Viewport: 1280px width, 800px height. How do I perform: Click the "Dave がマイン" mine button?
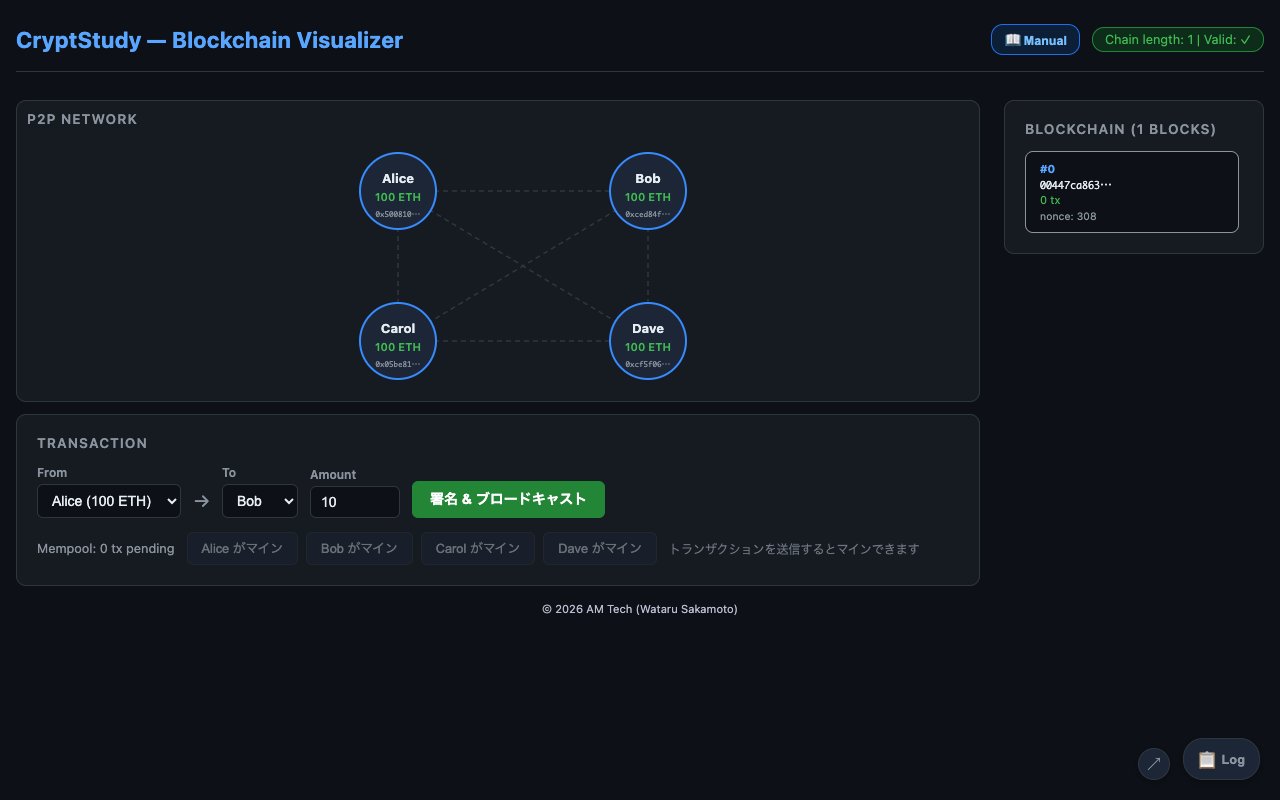click(599, 549)
